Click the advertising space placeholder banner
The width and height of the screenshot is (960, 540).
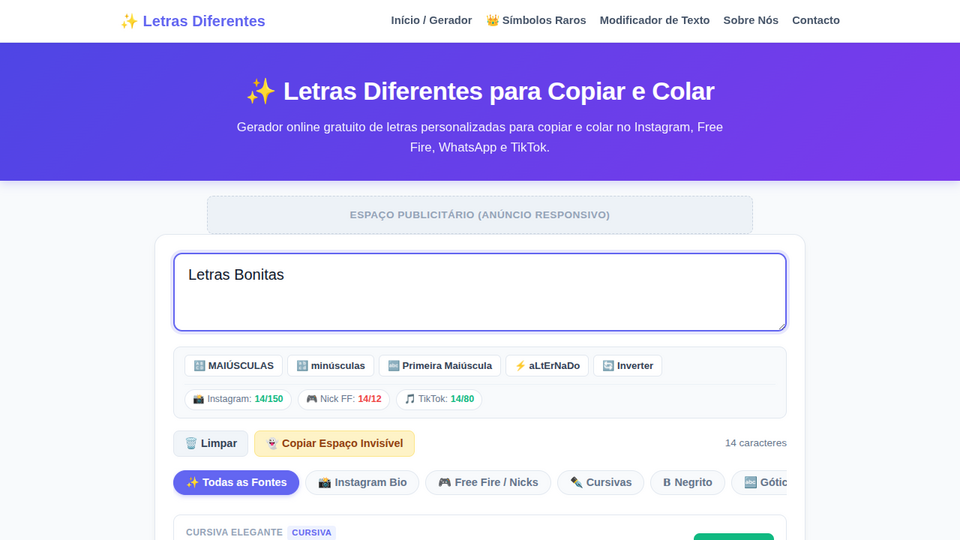click(480, 215)
